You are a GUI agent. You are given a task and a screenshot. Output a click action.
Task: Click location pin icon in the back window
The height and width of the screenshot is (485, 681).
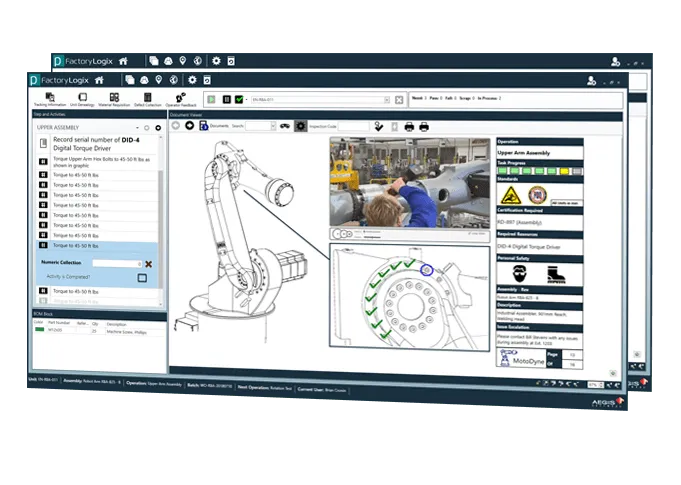[x=183, y=60]
